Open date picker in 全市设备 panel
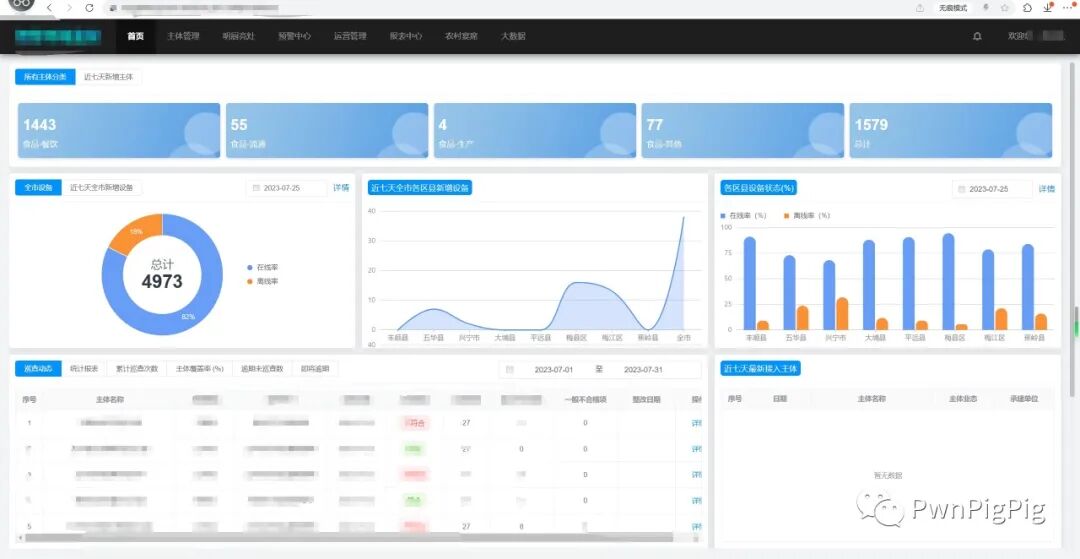 pos(287,188)
